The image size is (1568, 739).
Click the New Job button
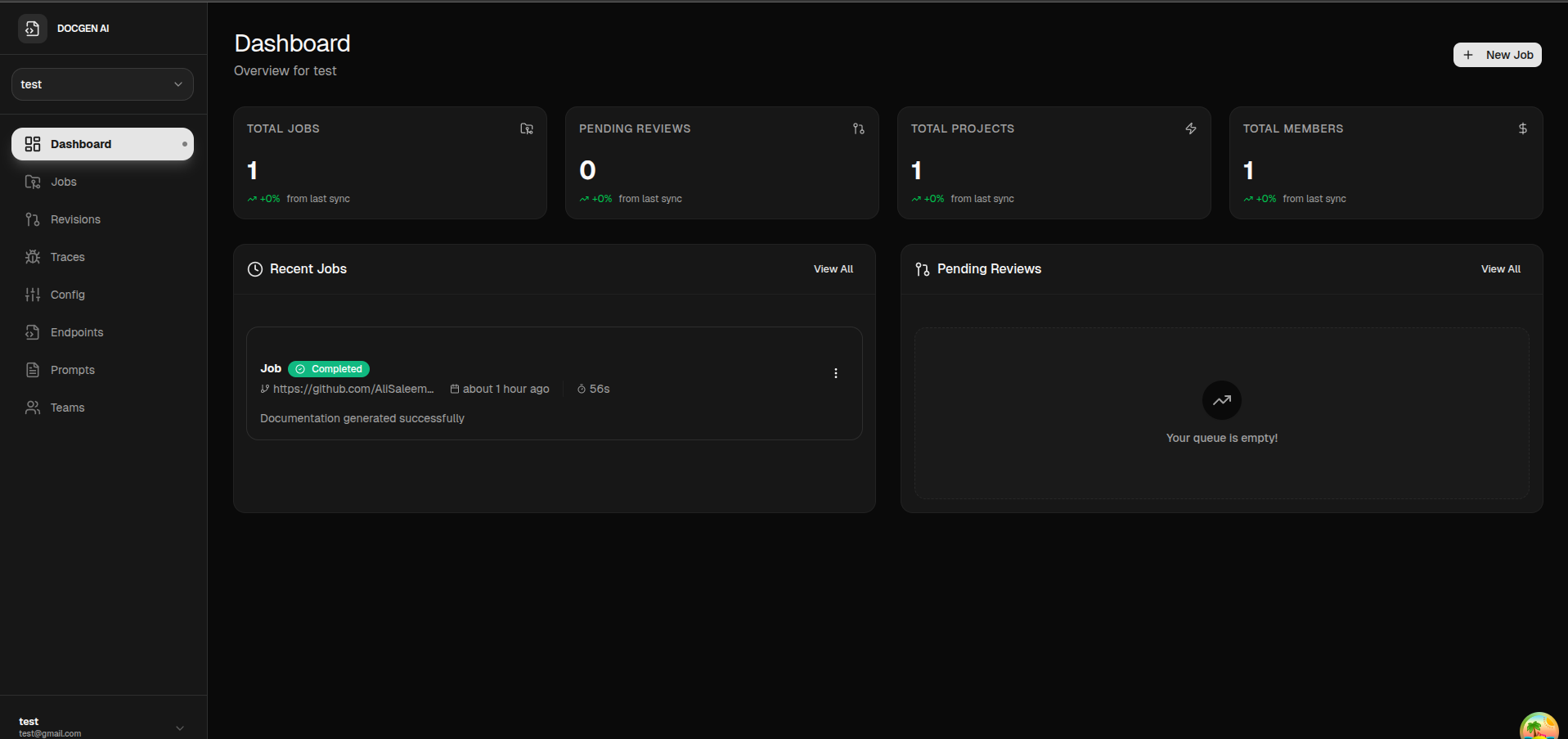click(1497, 55)
